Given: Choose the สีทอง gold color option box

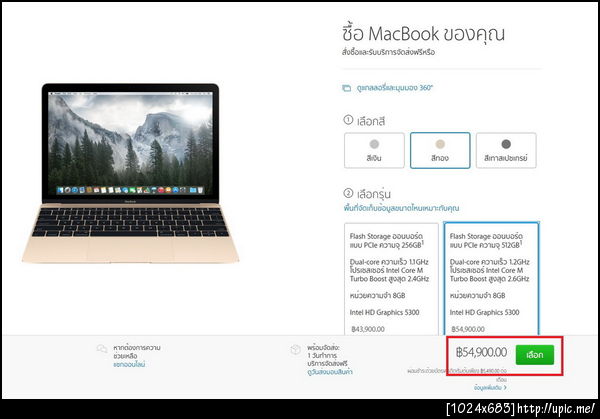Looking at the screenshot, I should [x=440, y=150].
